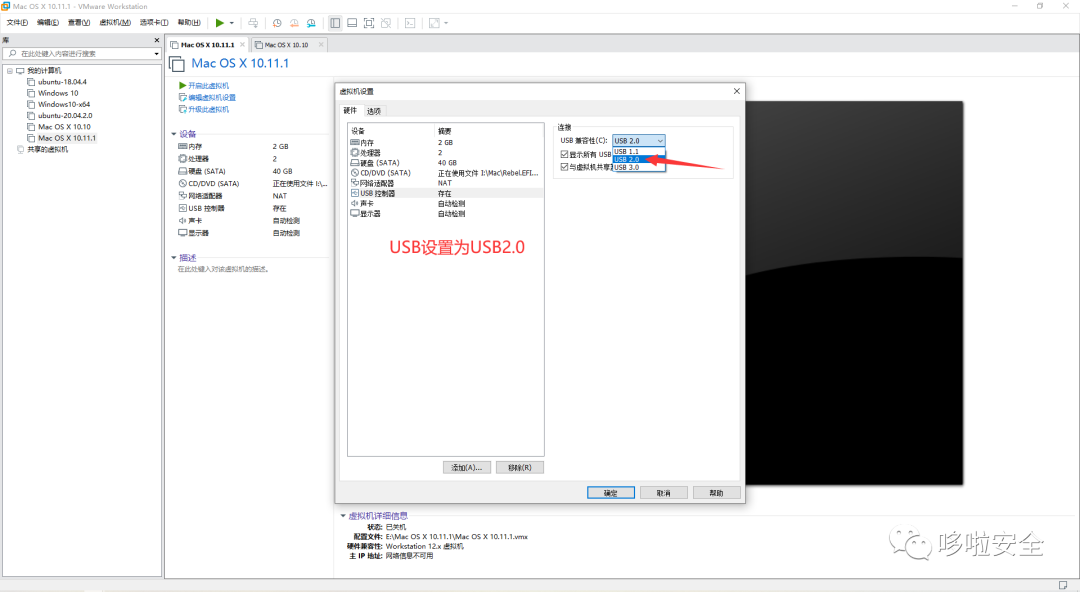Click the stretch guest display toolbar icon
This screenshot has height=592, width=1080.
pyautogui.click(x=434, y=23)
